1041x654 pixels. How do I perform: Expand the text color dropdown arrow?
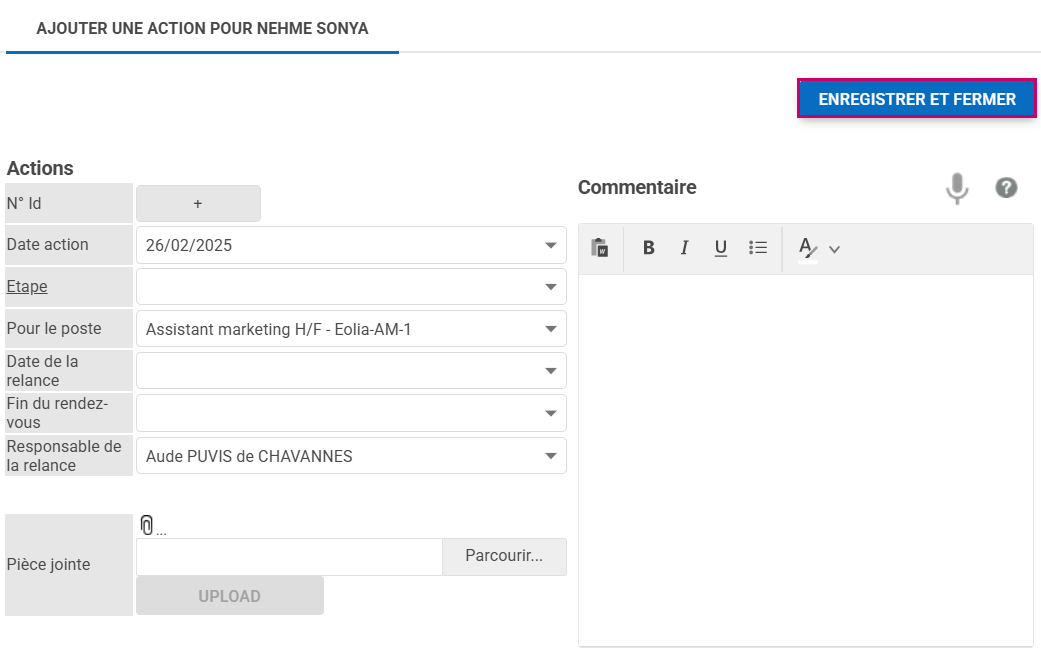[x=834, y=249]
